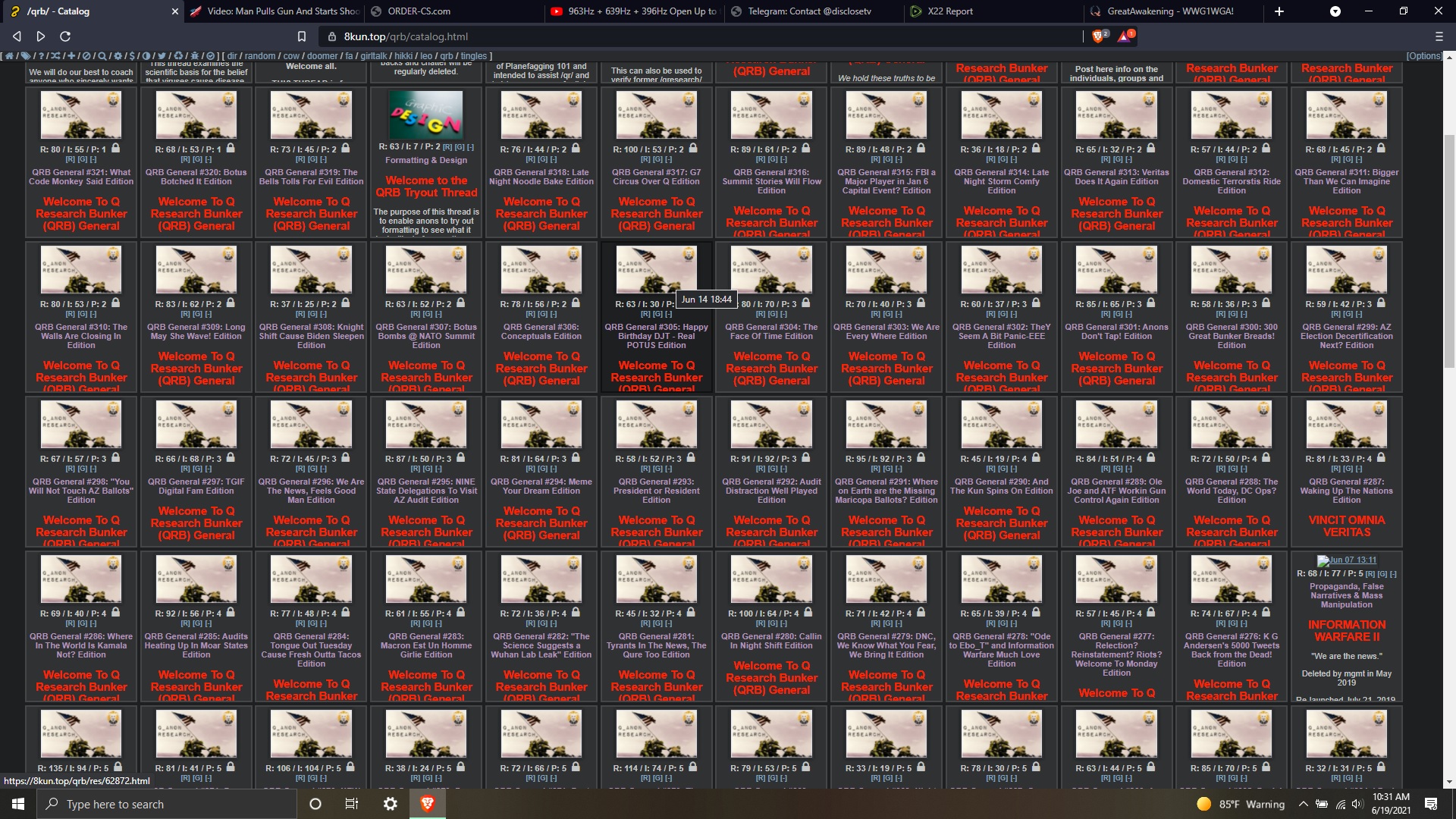1456x819 pixels.
Task: Click the lock icon on QRB General #316 thread
Action: [x=805, y=149]
